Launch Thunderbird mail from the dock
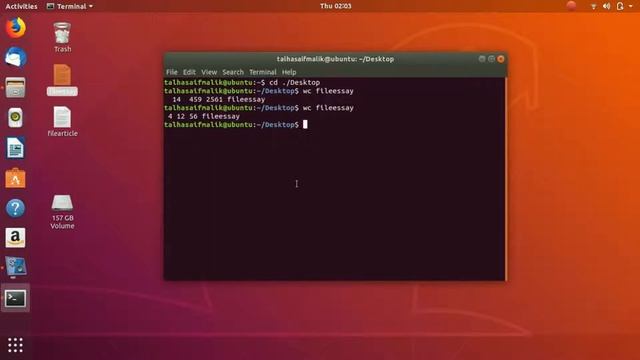 (x=16, y=57)
